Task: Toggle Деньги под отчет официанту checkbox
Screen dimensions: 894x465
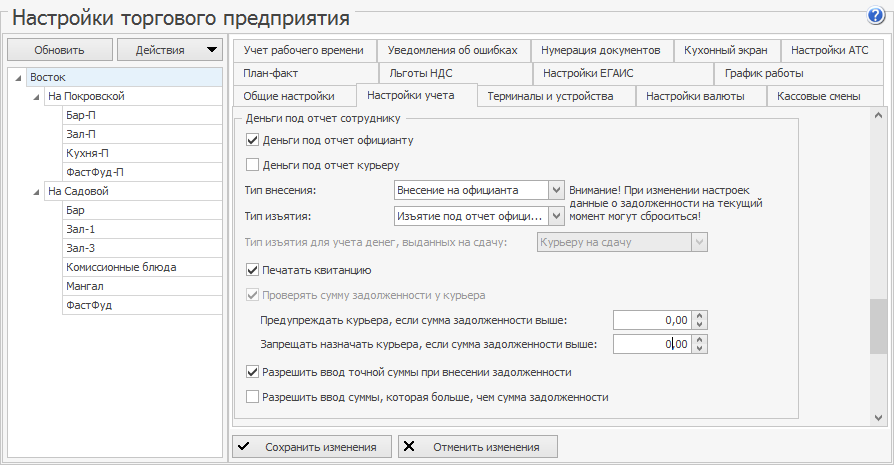Action: (252, 141)
